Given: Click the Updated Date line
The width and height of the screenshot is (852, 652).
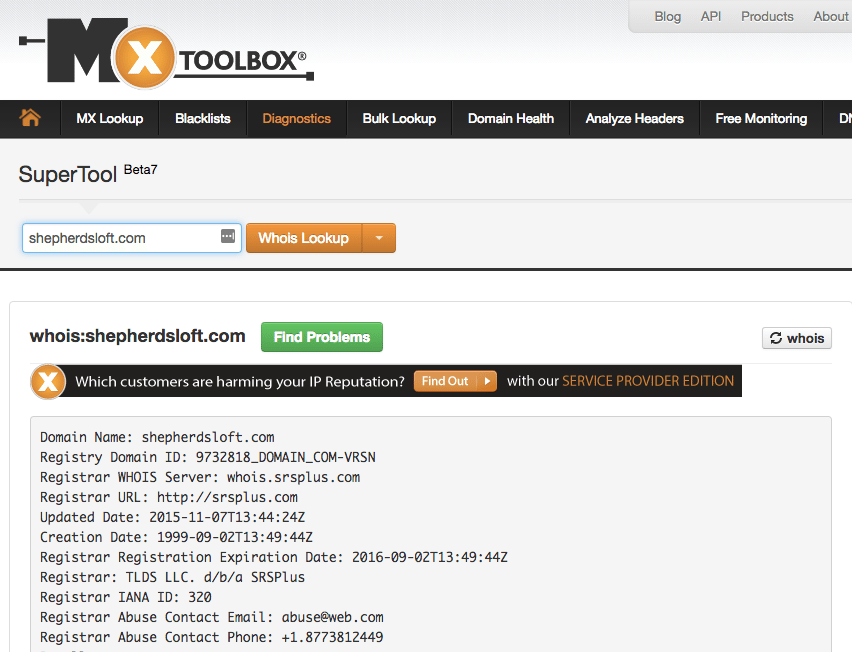Looking at the screenshot, I should click(x=172, y=517).
